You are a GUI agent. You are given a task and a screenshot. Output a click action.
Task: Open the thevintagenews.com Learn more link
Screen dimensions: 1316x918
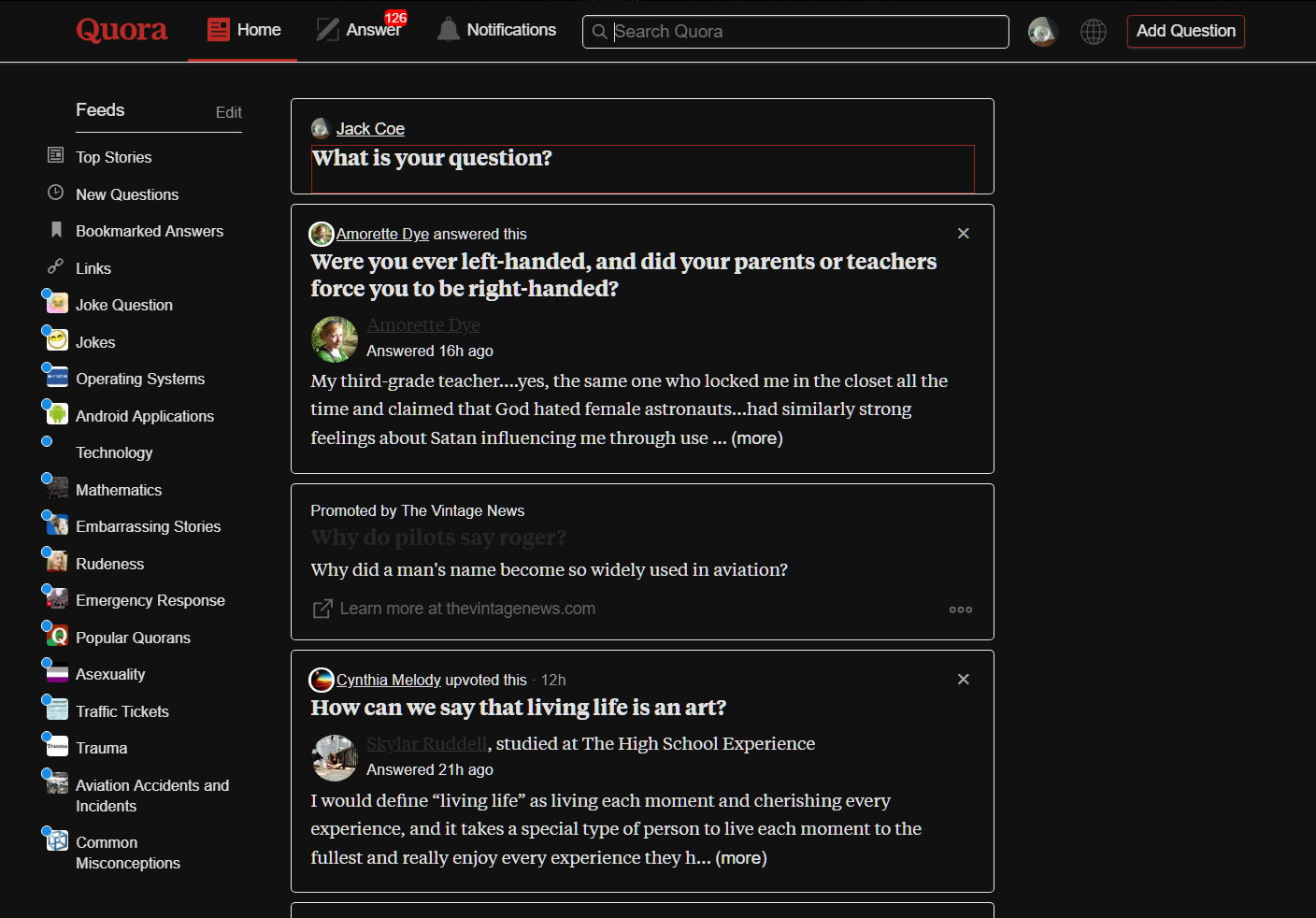click(467, 608)
